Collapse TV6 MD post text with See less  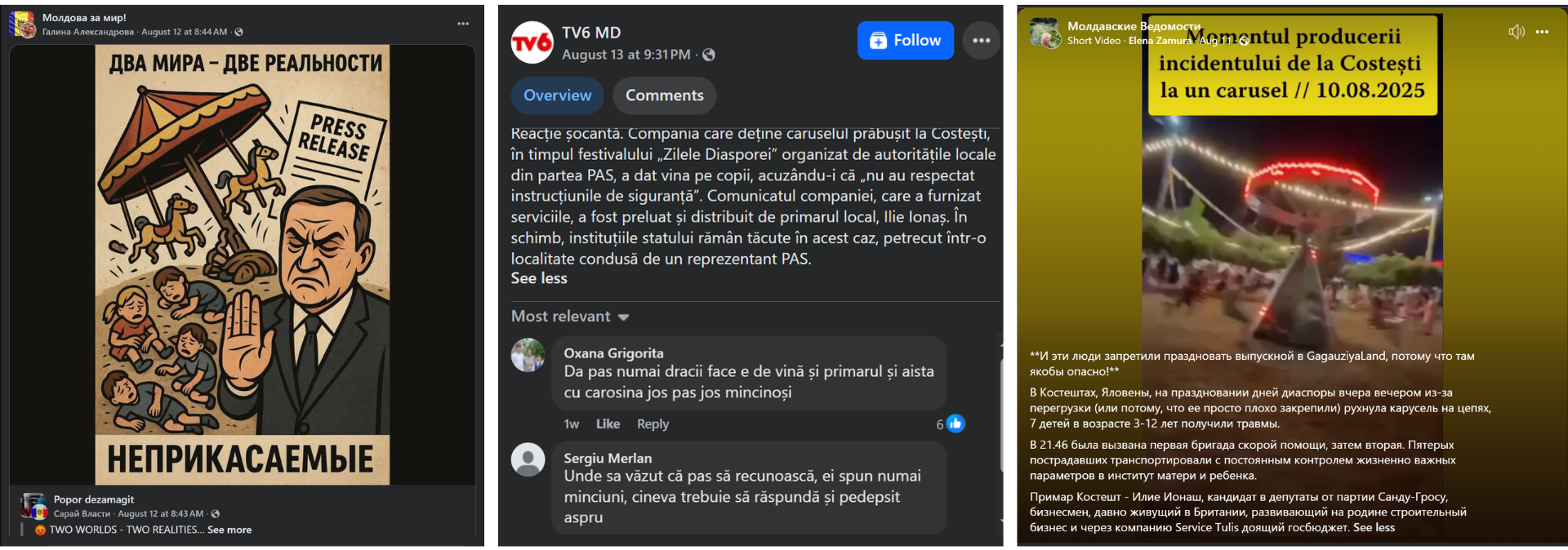[x=539, y=278]
